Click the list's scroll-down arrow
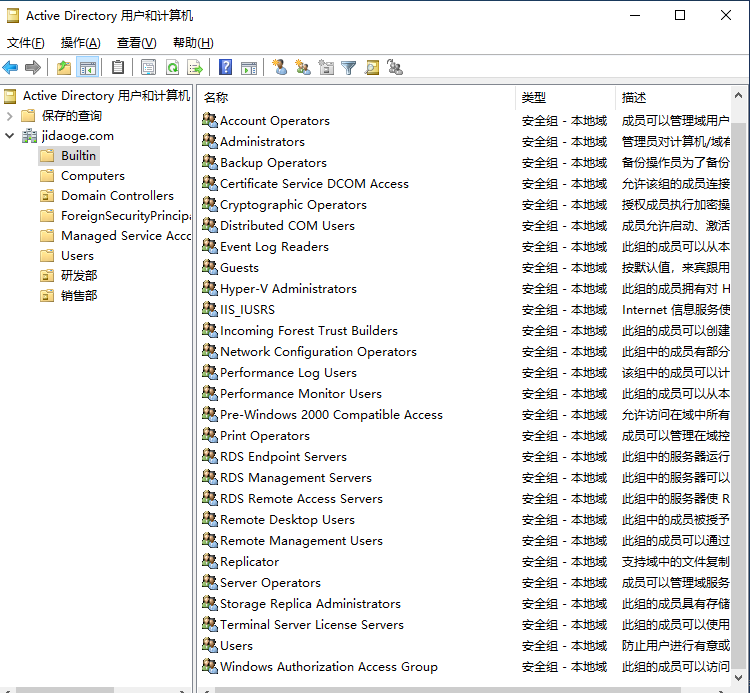The height and width of the screenshot is (693, 750). (x=739, y=678)
